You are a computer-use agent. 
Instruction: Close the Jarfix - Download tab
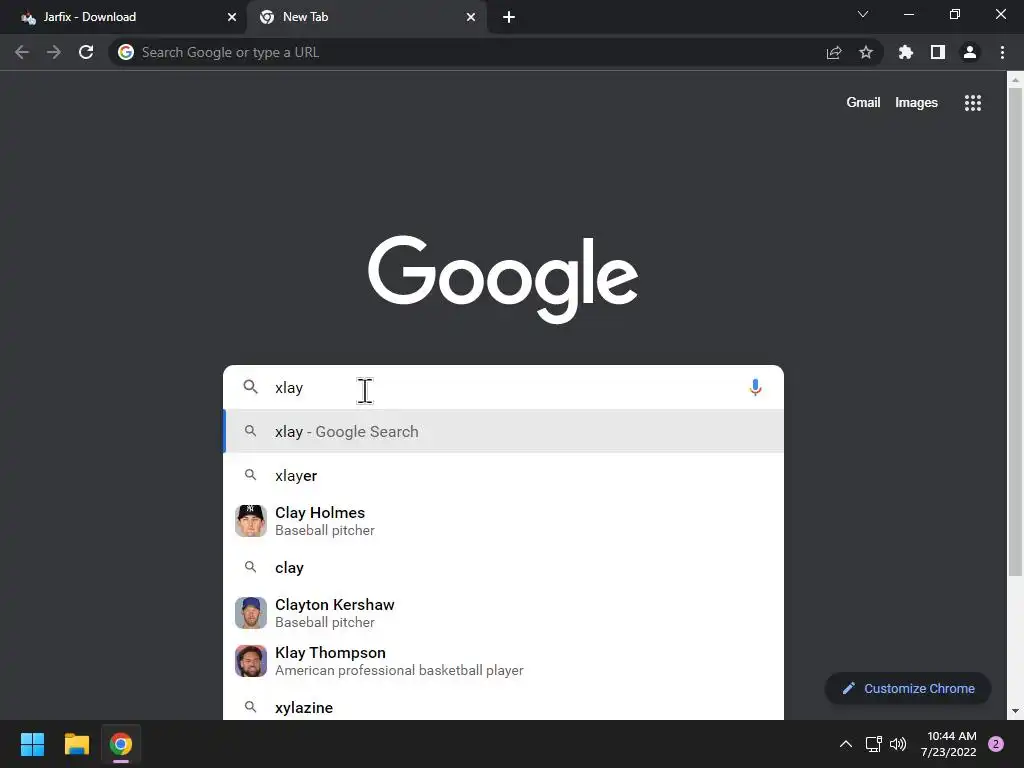(232, 17)
